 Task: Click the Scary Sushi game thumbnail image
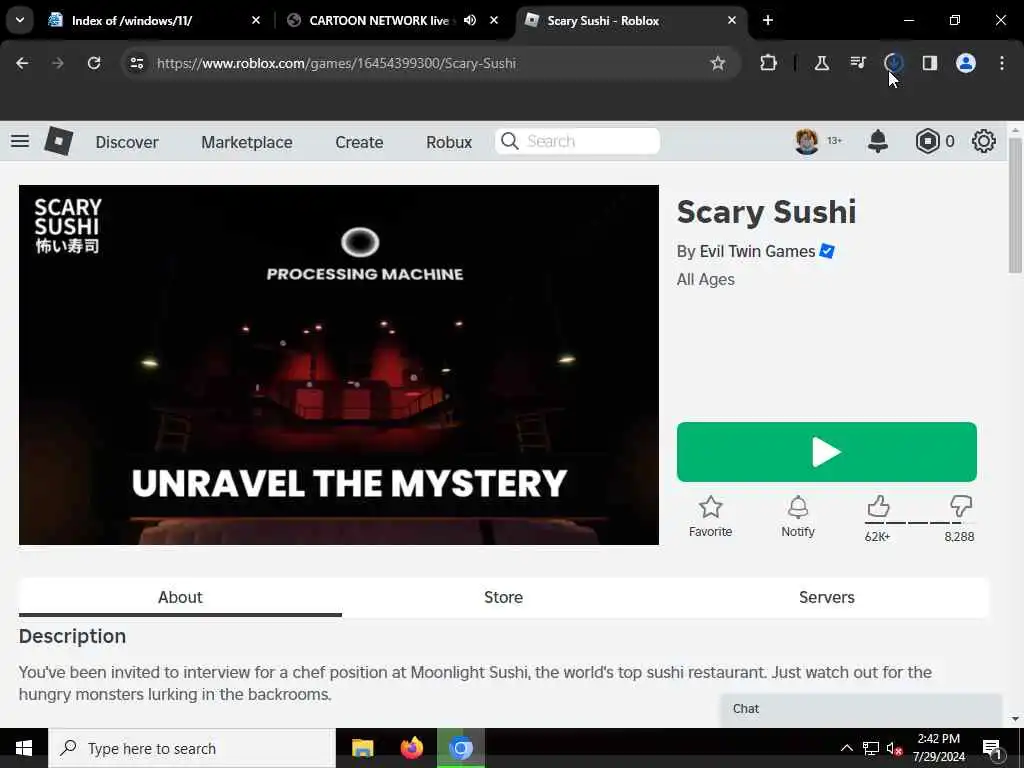coord(339,365)
